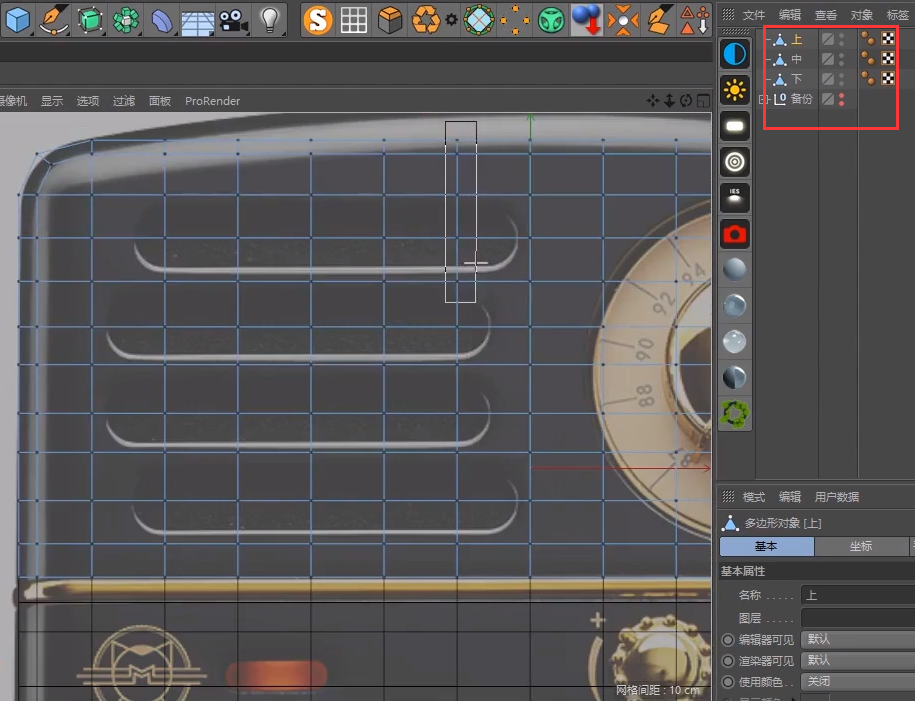Open 编辑器可见 dropdown
The height and width of the screenshot is (701, 915).
[x=857, y=639]
